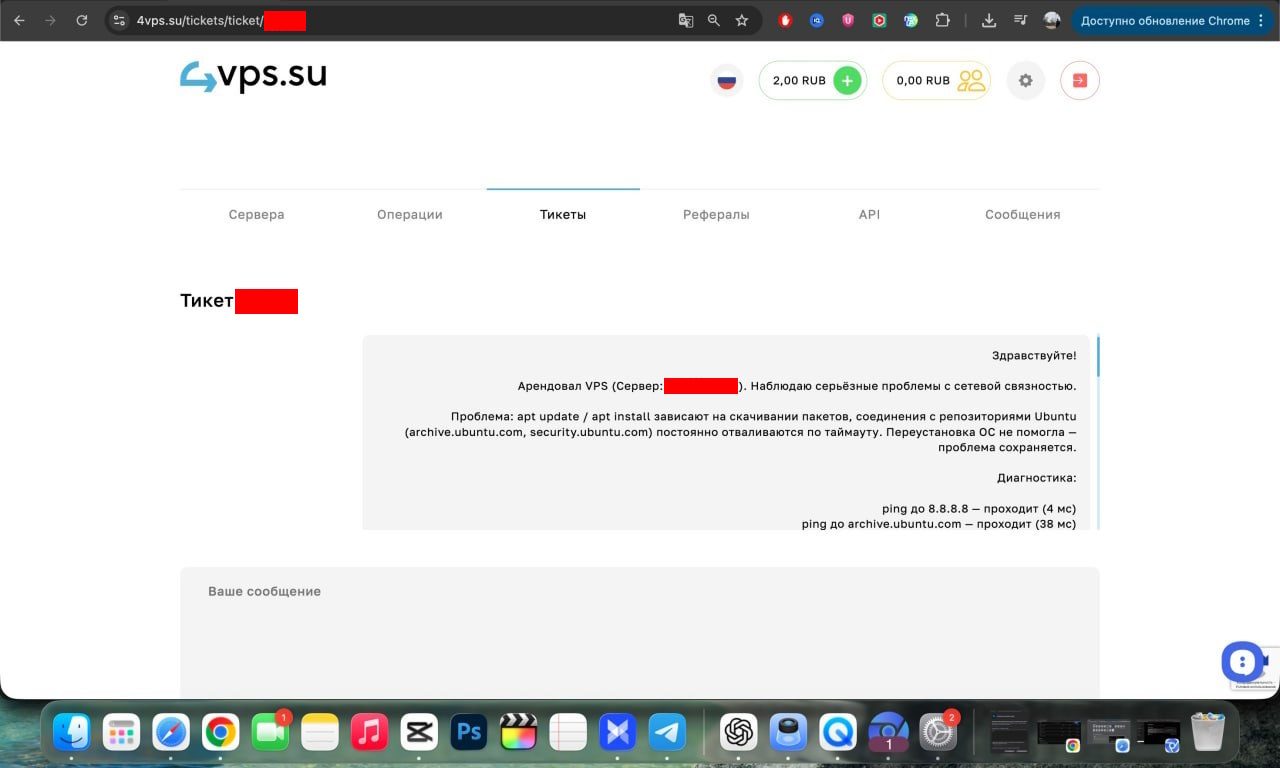Select the Russian flag language icon
Screen dimensions: 1280x768
click(x=727, y=81)
